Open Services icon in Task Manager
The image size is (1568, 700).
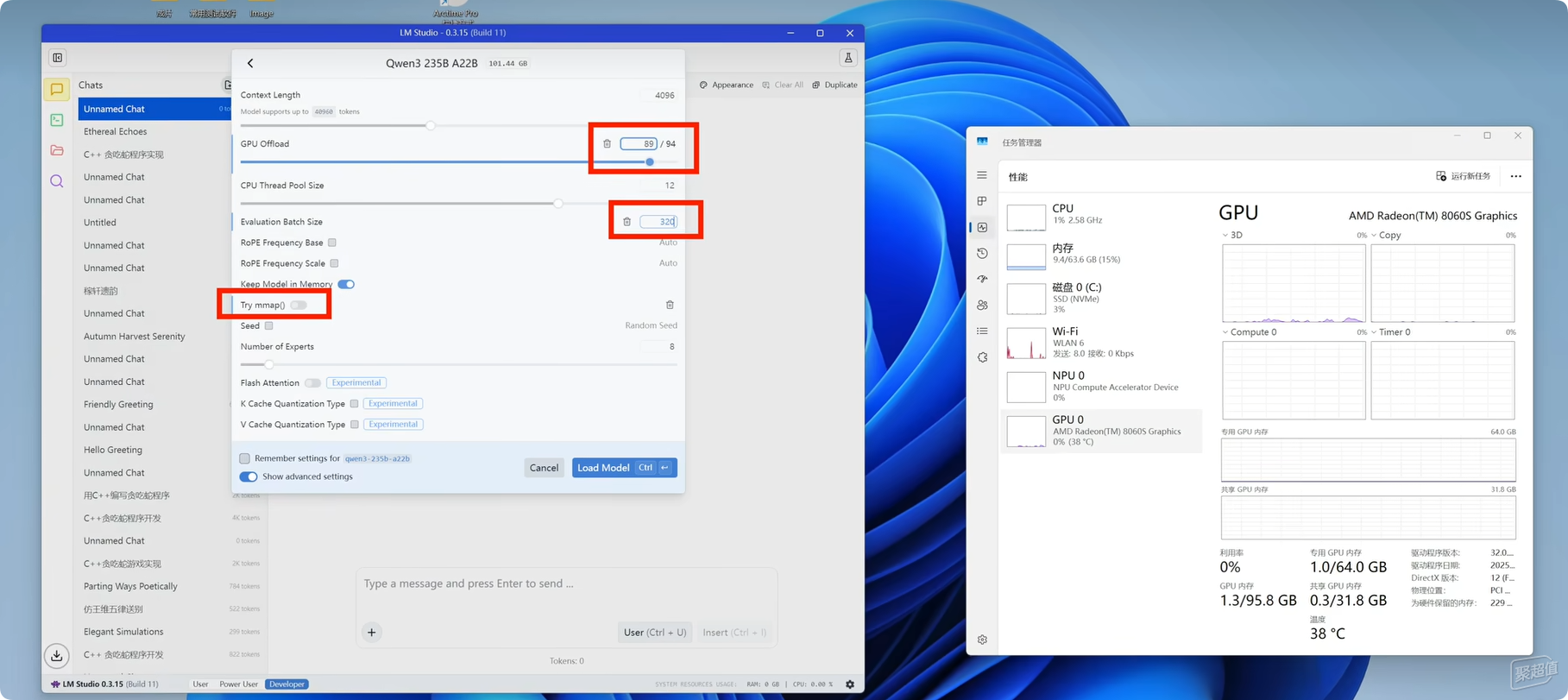pyautogui.click(x=982, y=356)
